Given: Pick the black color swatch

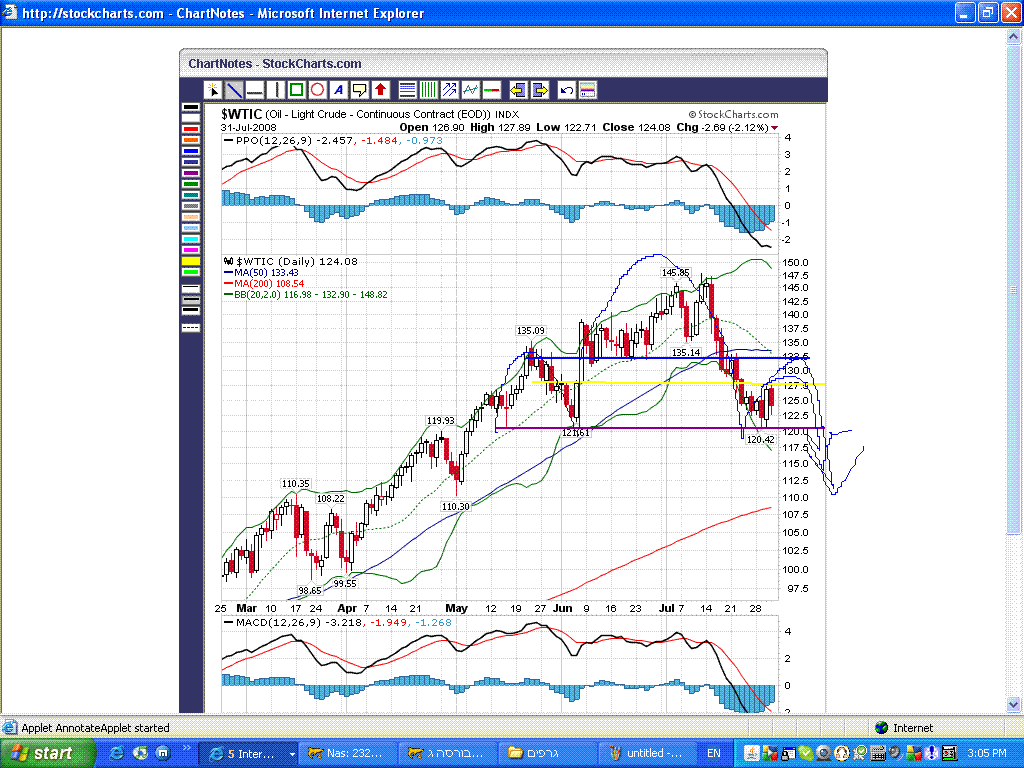Looking at the screenshot, I should [191, 107].
